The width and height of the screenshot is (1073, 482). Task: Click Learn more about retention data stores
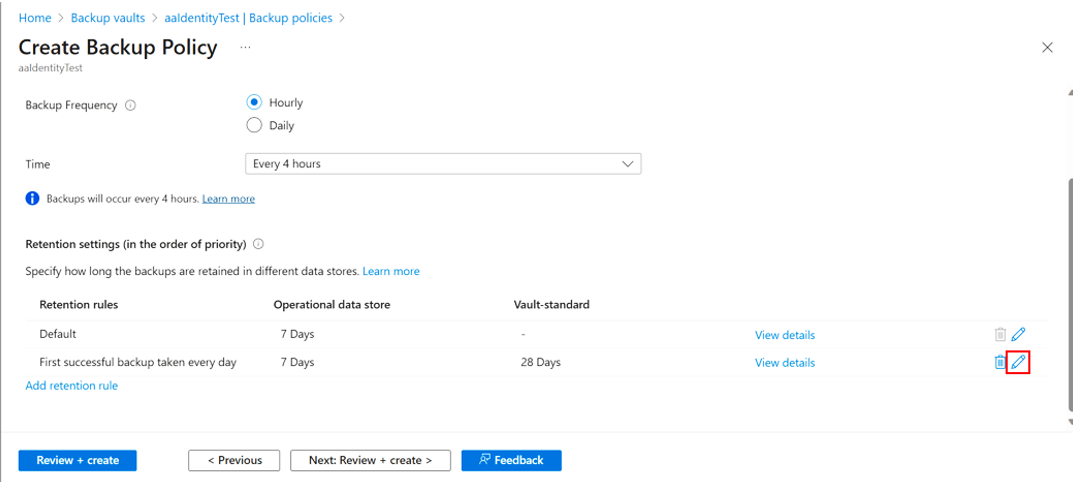tap(391, 271)
